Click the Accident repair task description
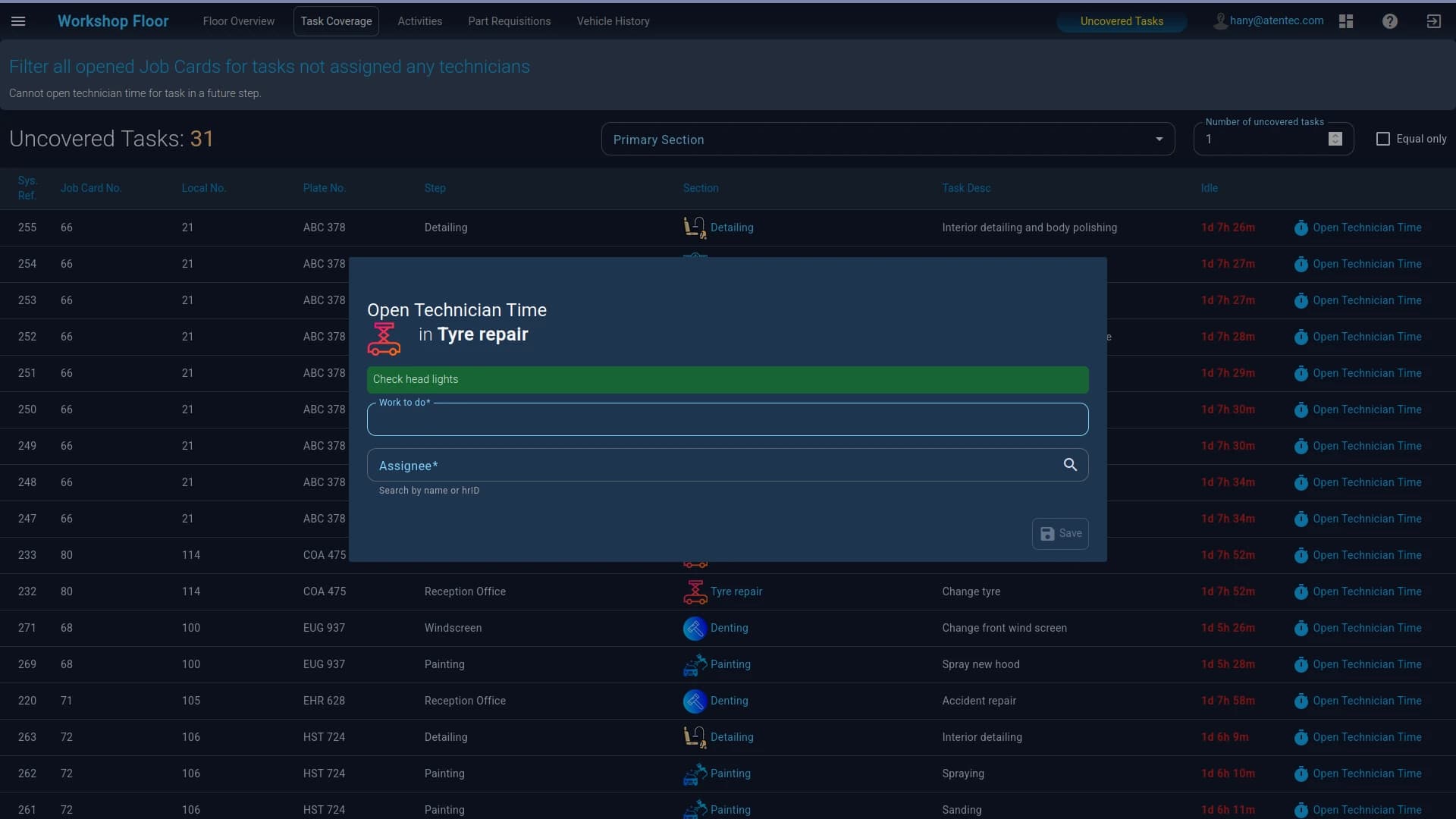Viewport: 1456px width, 819px height. tap(979, 701)
